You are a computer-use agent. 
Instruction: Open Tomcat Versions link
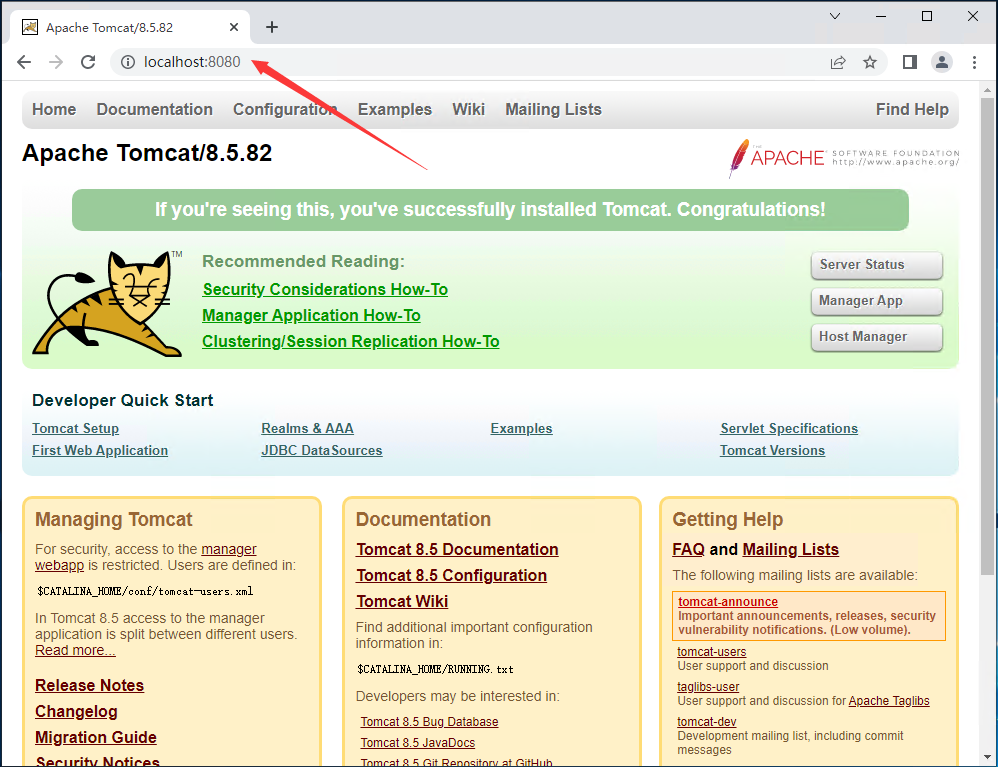click(772, 451)
